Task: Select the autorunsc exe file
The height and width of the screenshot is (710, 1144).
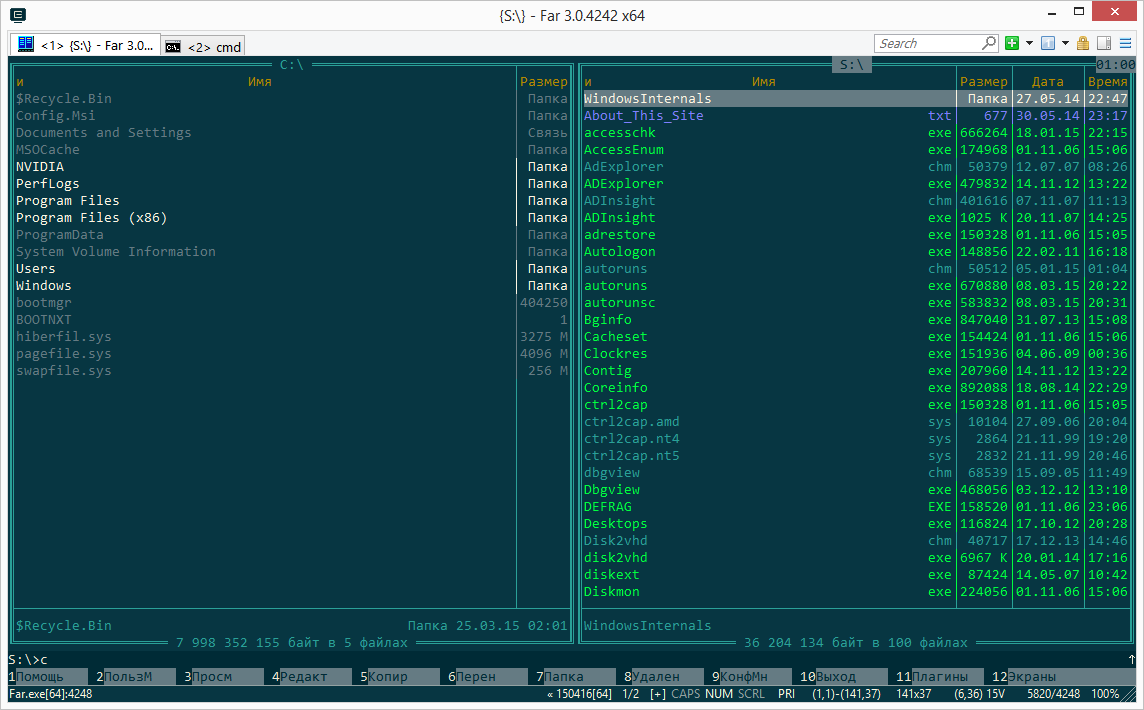Action: coord(855,303)
